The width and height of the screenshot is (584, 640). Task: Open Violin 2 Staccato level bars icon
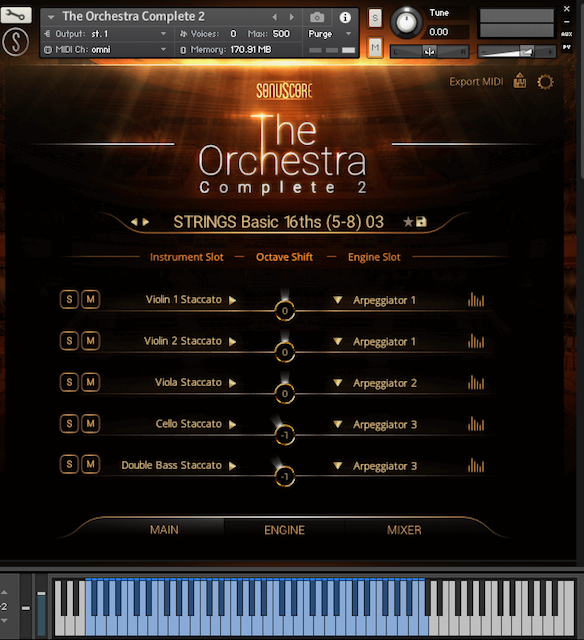tap(476, 341)
